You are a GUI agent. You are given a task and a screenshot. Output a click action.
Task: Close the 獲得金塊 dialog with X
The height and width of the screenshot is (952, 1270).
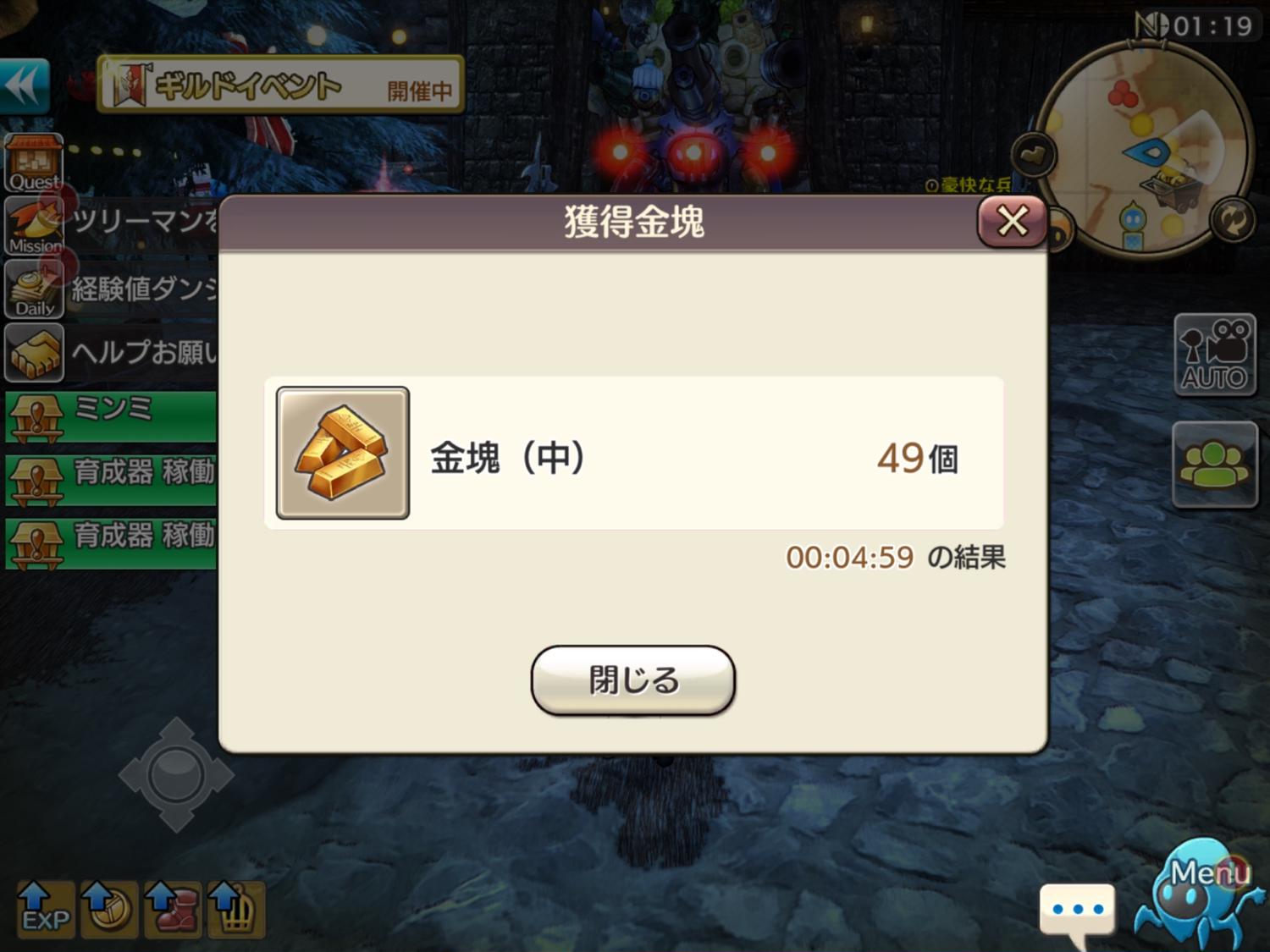click(x=1012, y=222)
